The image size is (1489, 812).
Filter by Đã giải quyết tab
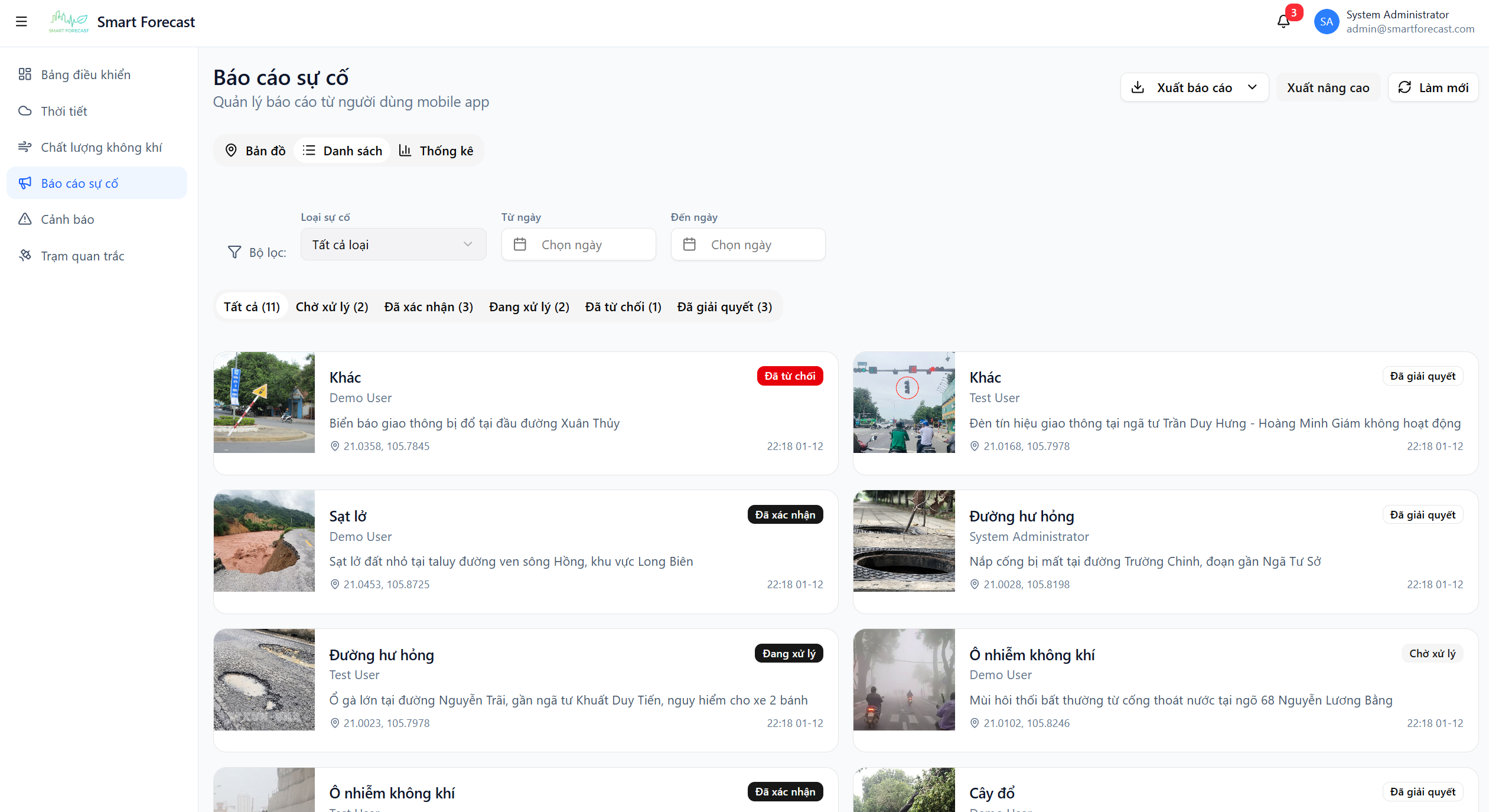[x=724, y=306]
